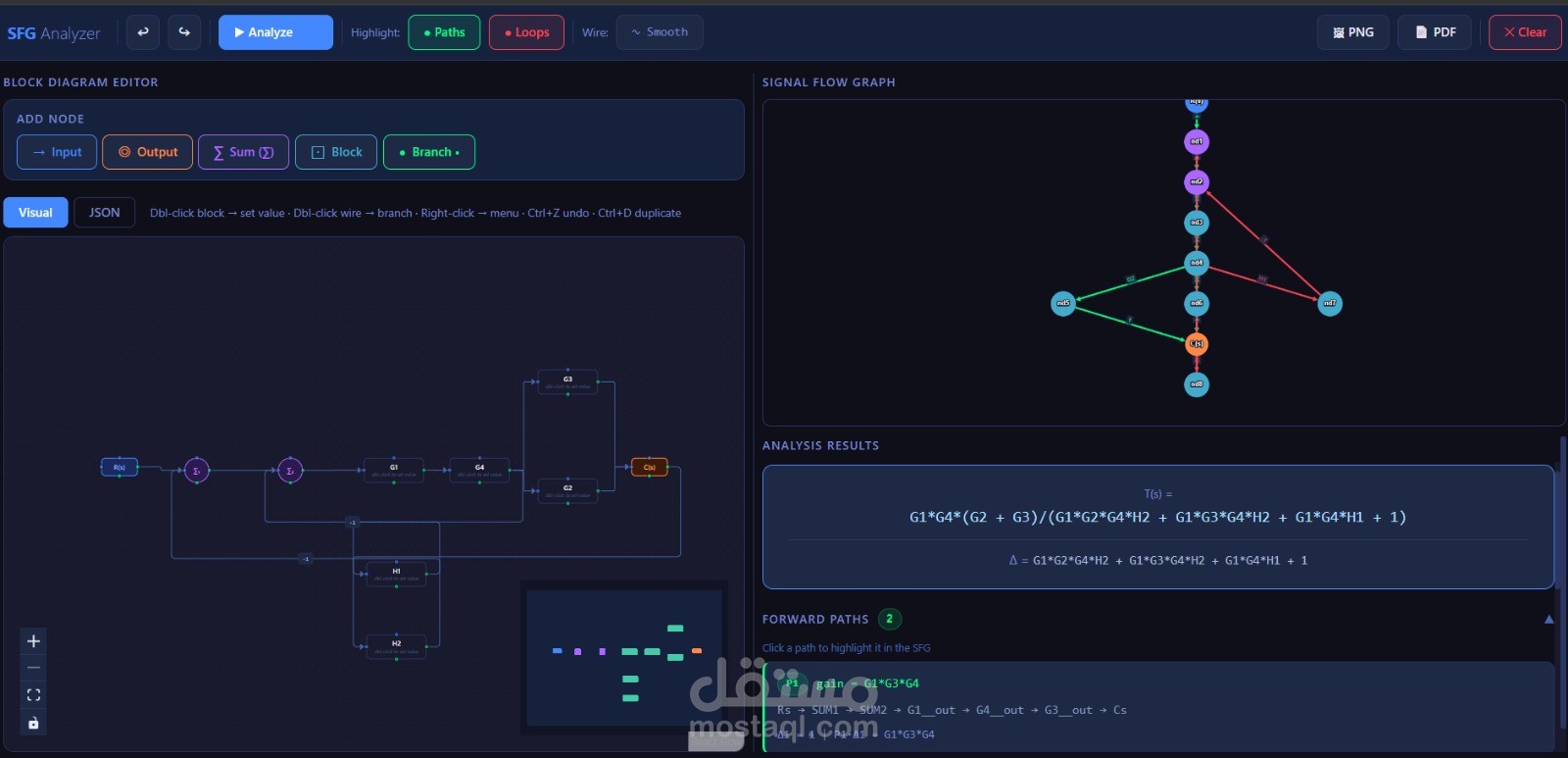This screenshot has width=1568, height=758.
Task: Switch to the JSON tab
Action: pyautogui.click(x=105, y=212)
